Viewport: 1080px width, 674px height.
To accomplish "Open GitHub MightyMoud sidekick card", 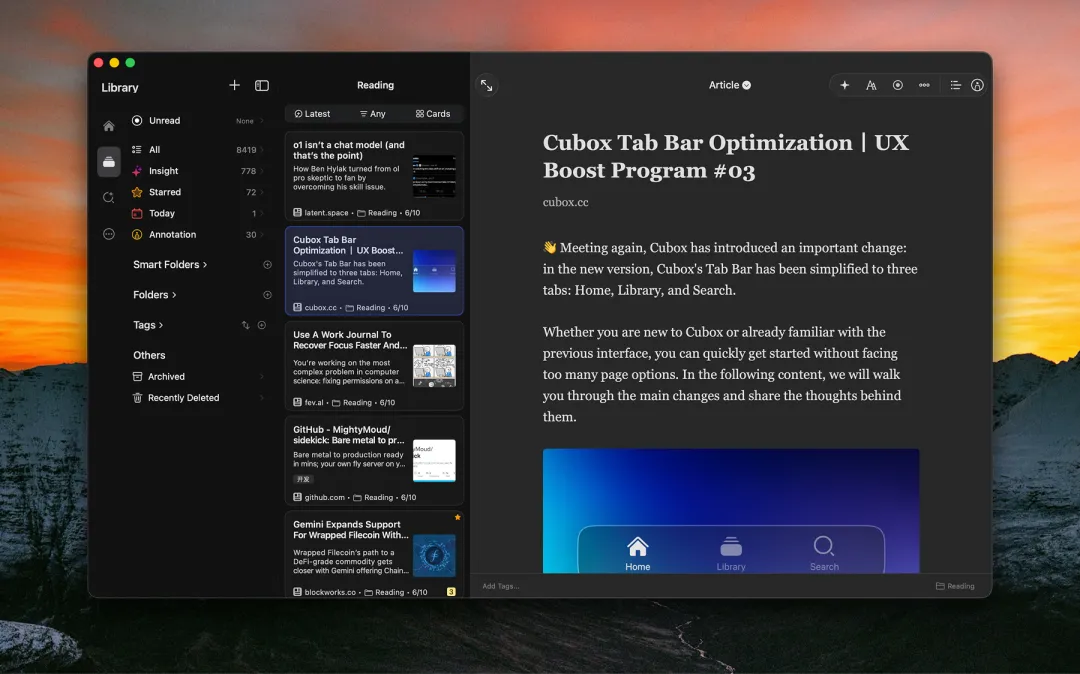I will [374, 461].
